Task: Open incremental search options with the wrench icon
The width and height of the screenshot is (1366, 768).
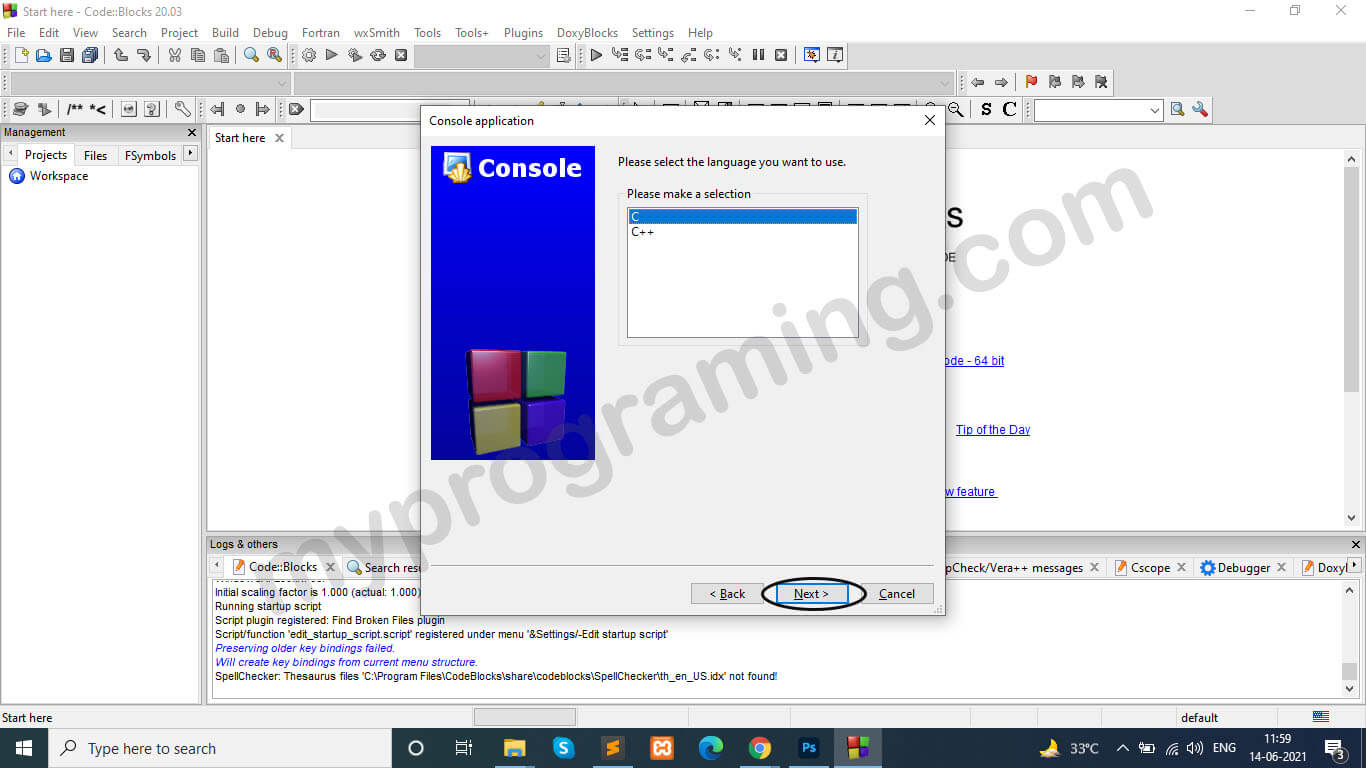Action: [x=1199, y=110]
